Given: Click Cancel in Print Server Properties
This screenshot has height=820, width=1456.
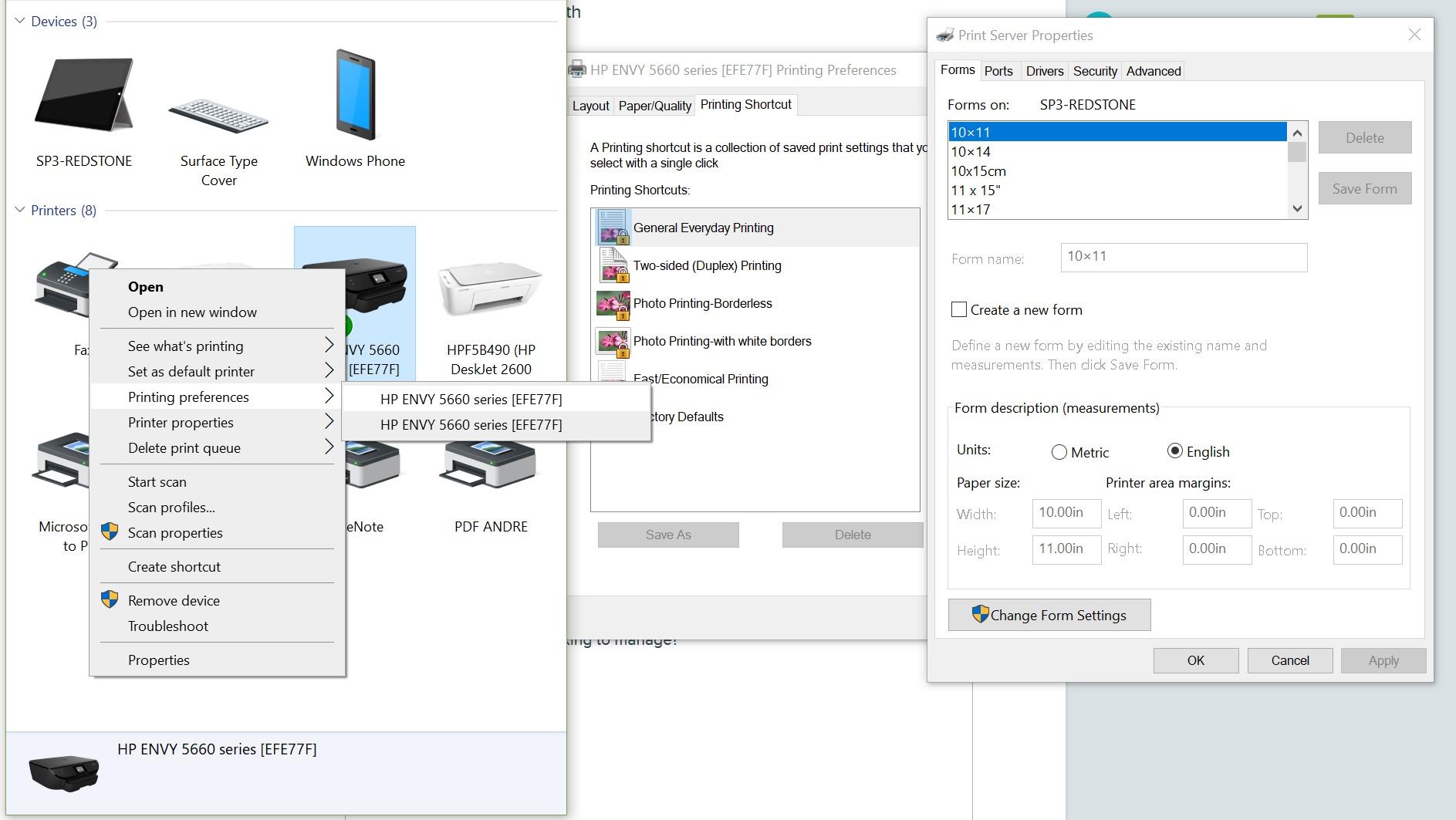Looking at the screenshot, I should click(1290, 660).
